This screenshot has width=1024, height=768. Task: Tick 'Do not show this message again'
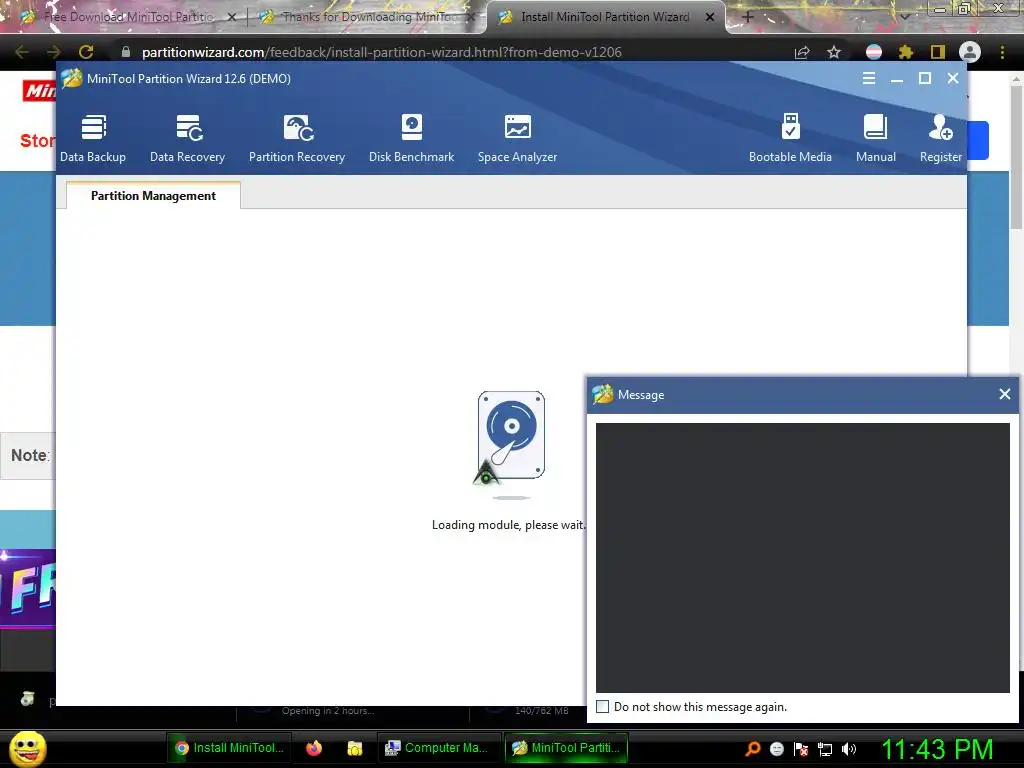pyautogui.click(x=603, y=707)
